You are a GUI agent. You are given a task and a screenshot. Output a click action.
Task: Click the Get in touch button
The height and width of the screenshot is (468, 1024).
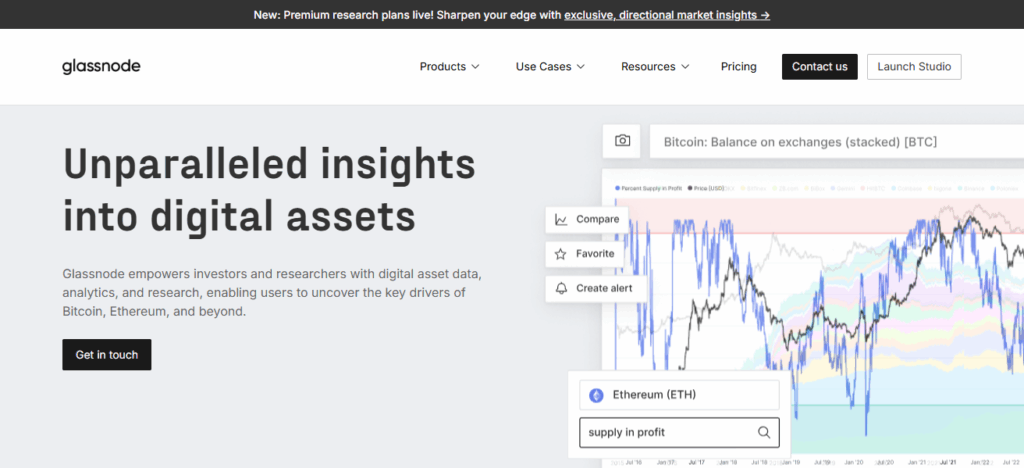click(x=107, y=354)
